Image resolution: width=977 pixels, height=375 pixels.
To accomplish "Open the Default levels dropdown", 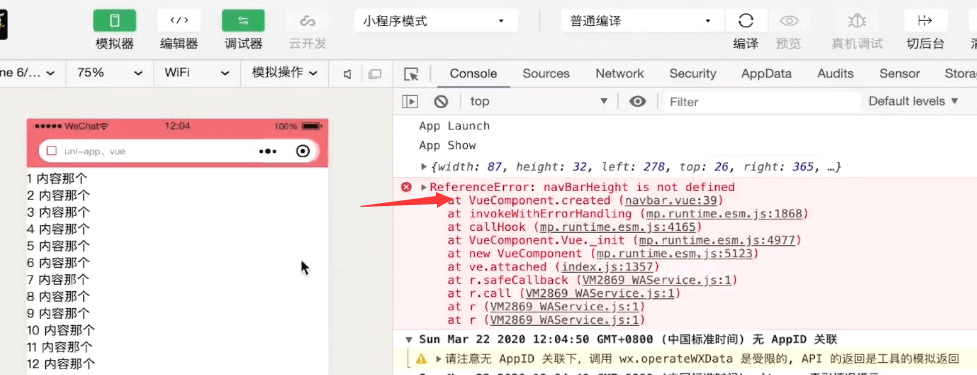I will 913,101.
